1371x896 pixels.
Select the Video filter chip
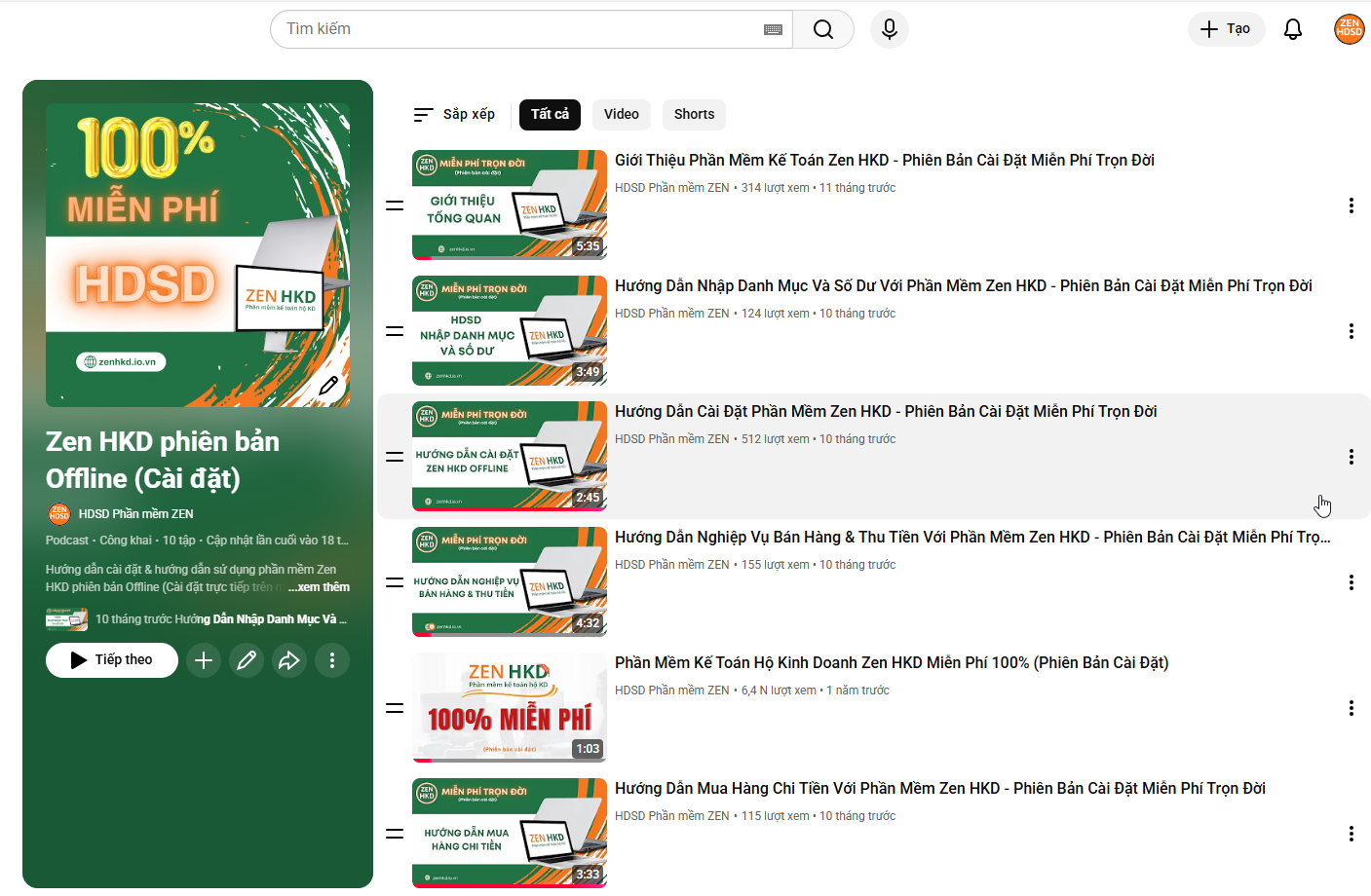622,115
